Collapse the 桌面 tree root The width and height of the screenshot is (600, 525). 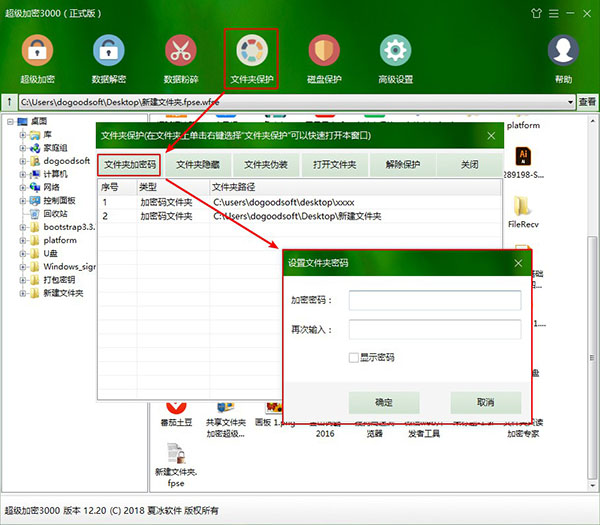[x=10, y=122]
